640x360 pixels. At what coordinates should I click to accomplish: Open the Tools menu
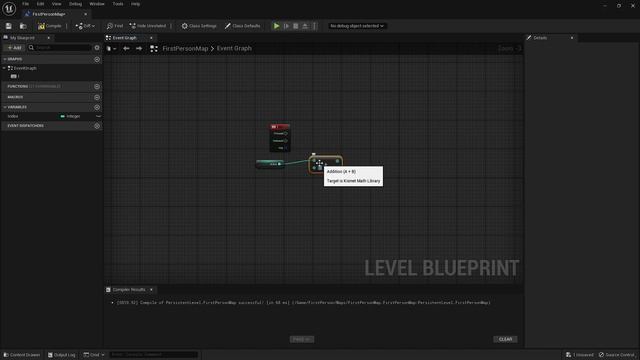[118, 4]
